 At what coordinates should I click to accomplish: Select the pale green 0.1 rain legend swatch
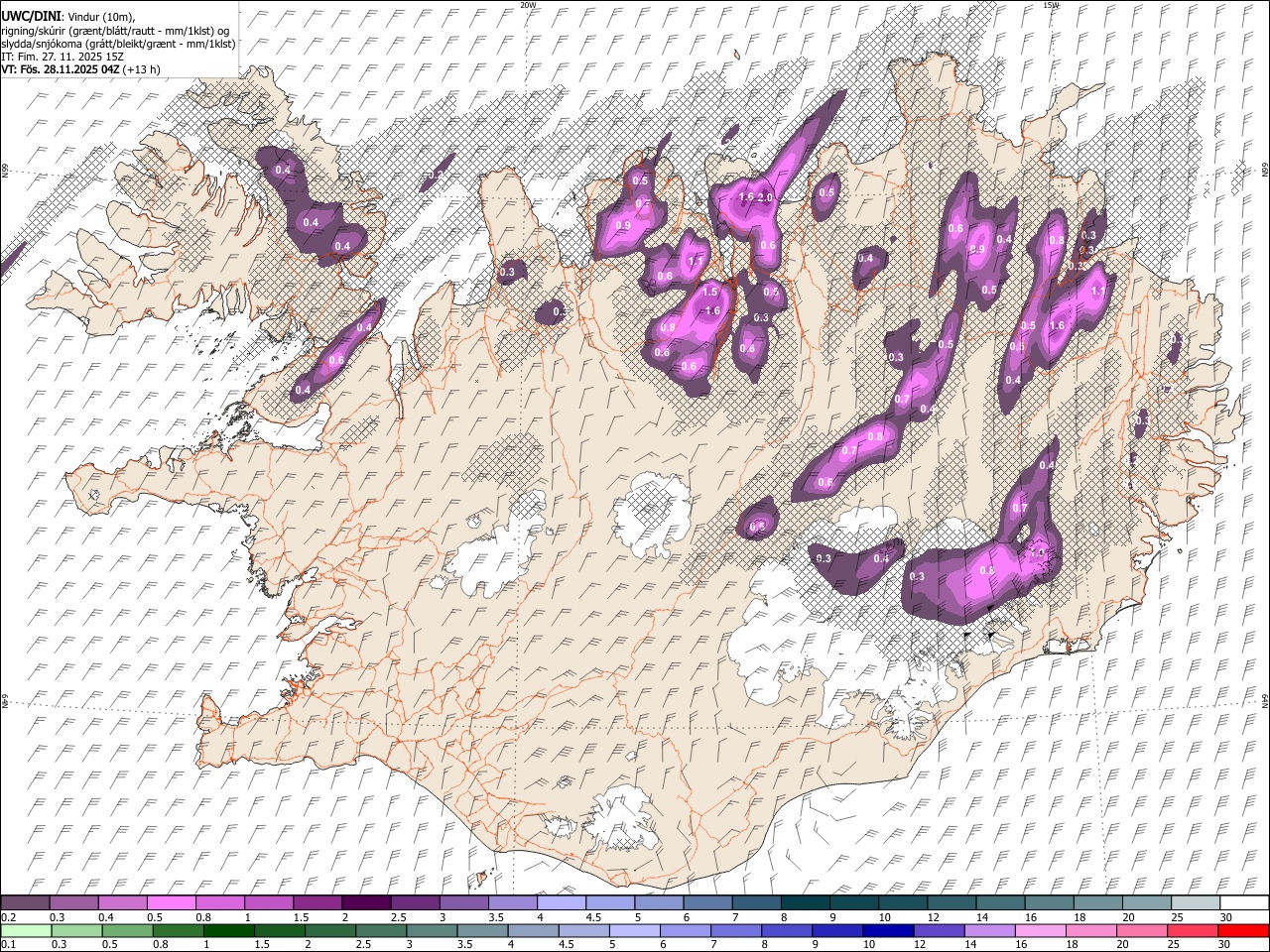pyautogui.click(x=27, y=930)
